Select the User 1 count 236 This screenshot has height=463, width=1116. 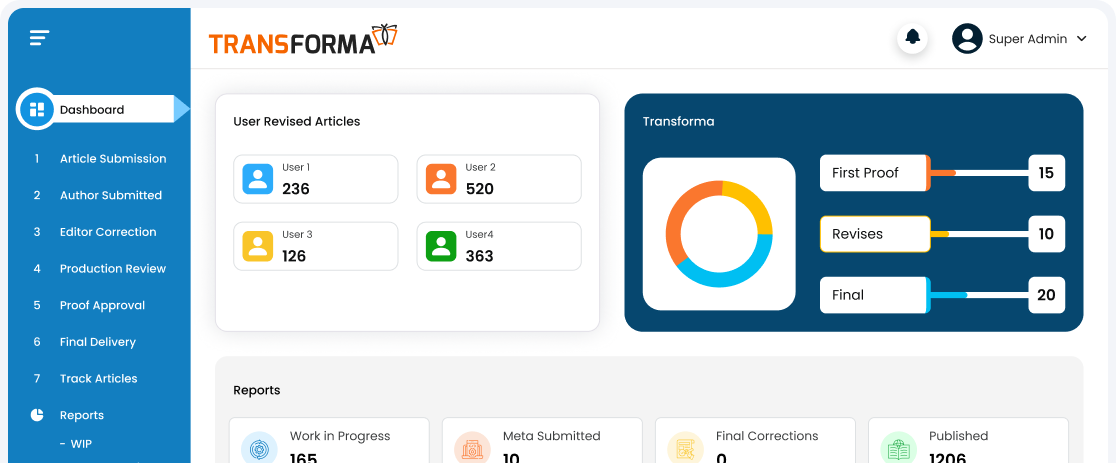295,189
